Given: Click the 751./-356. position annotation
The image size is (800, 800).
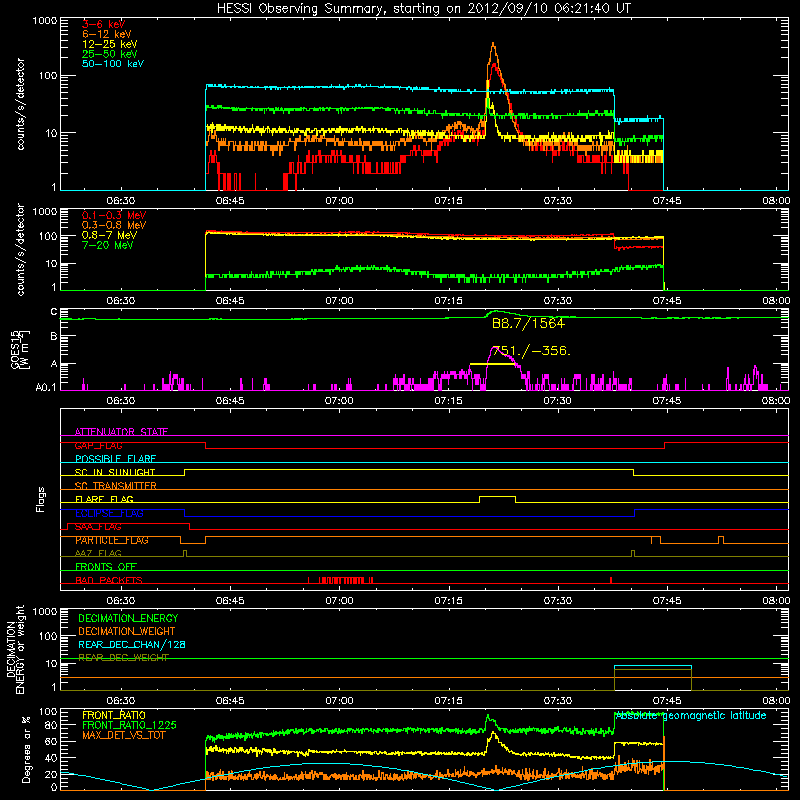Looking at the screenshot, I should tap(531, 351).
